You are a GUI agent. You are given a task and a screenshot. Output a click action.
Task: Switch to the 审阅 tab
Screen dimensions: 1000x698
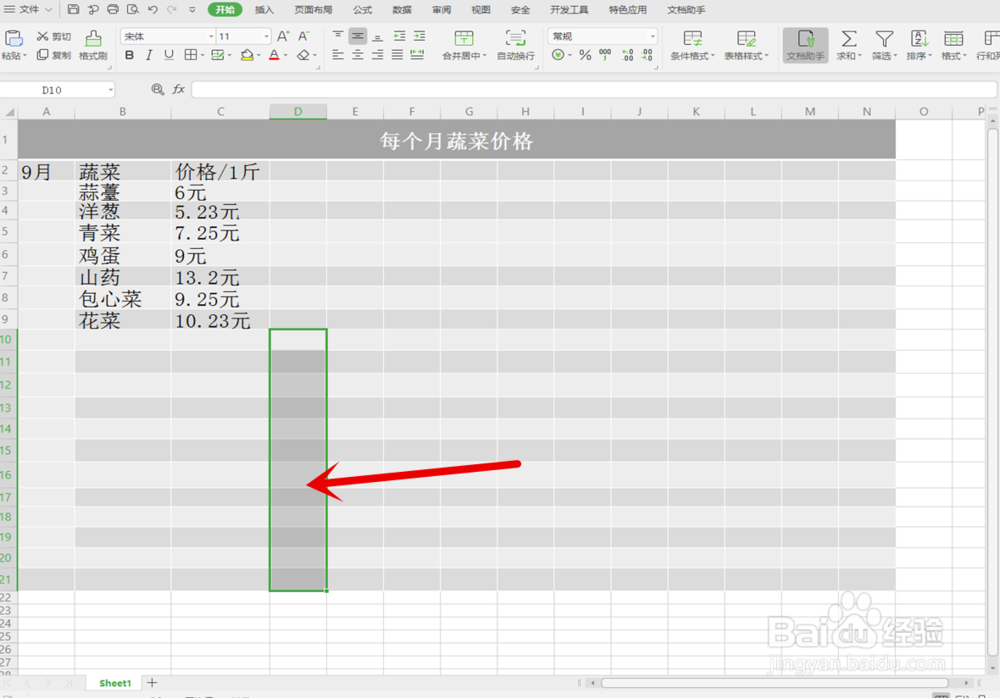pyautogui.click(x=441, y=10)
